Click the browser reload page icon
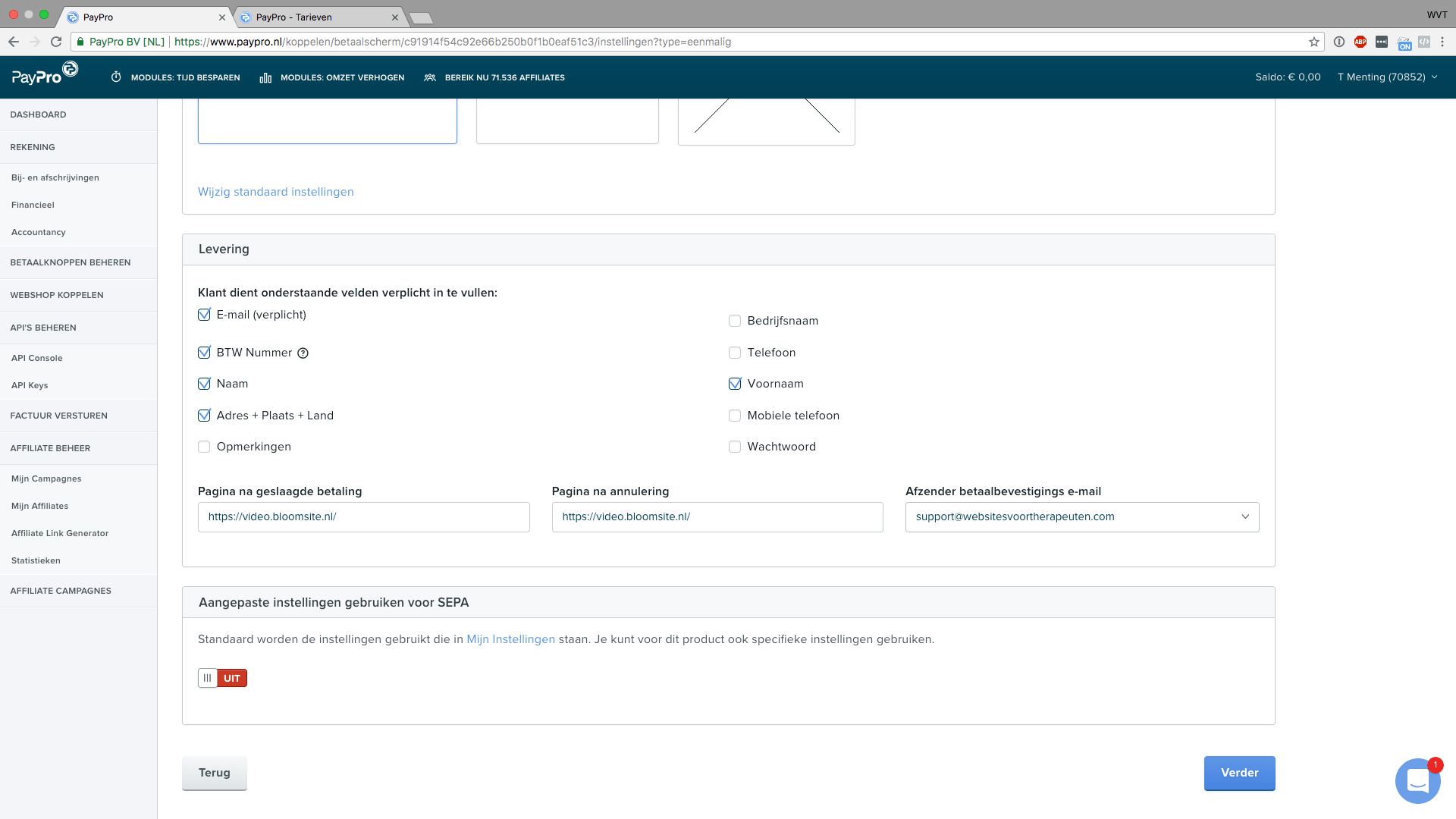Screen dimensions: 1456x819 (x=56, y=42)
